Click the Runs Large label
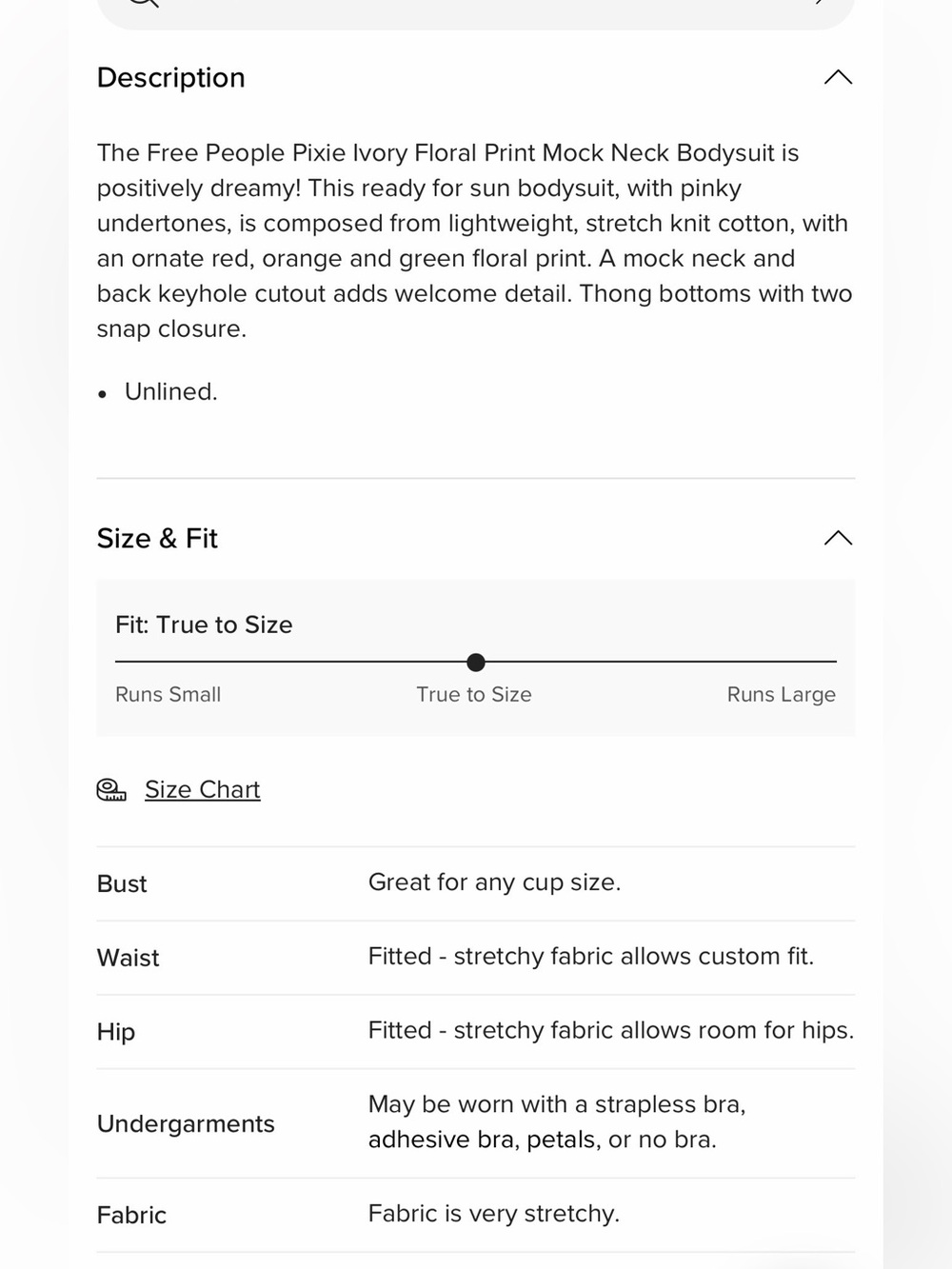Image resolution: width=952 pixels, height=1269 pixels. pos(781,694)
